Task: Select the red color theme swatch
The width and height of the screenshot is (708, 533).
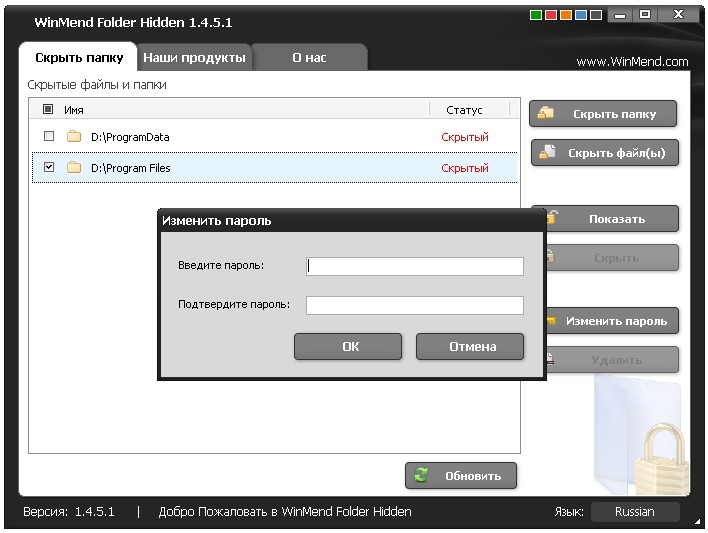Action: click(551, 15)
